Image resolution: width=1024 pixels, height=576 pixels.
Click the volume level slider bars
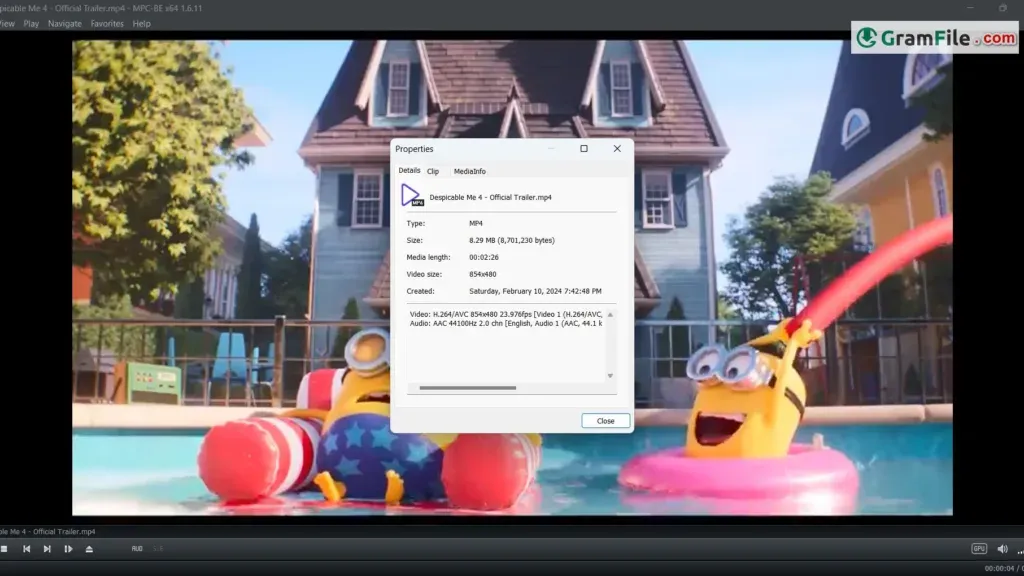pyautogui.click(x=1020, y=550)
